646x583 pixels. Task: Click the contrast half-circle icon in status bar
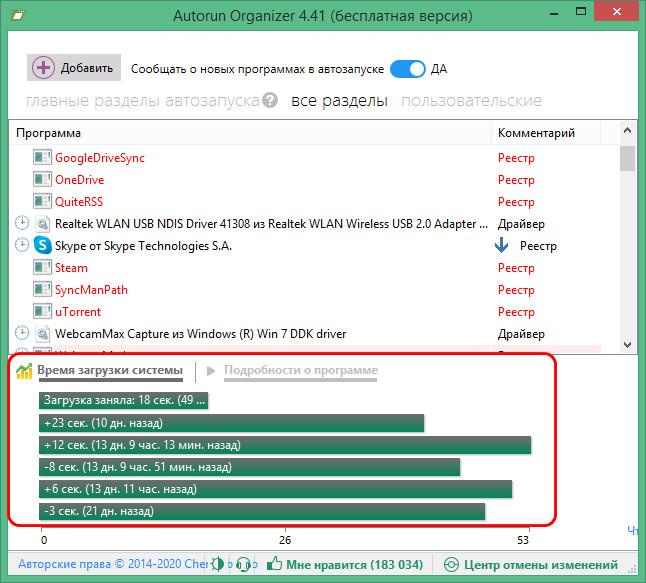coord(217,564)
